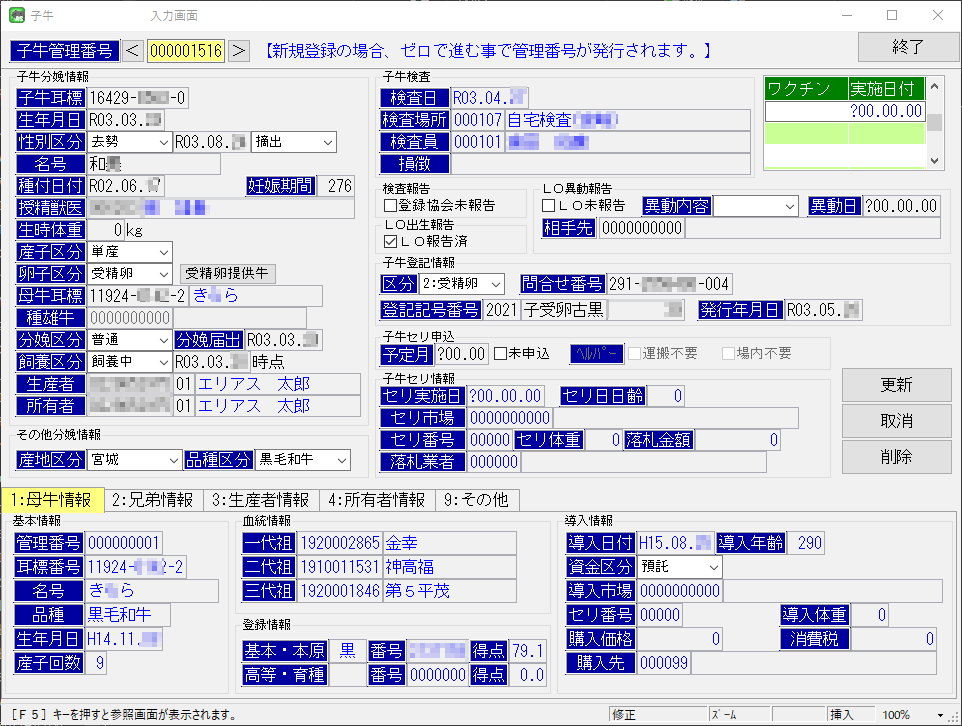Switch to 3:生産者情報 tab

coord(261,500)
